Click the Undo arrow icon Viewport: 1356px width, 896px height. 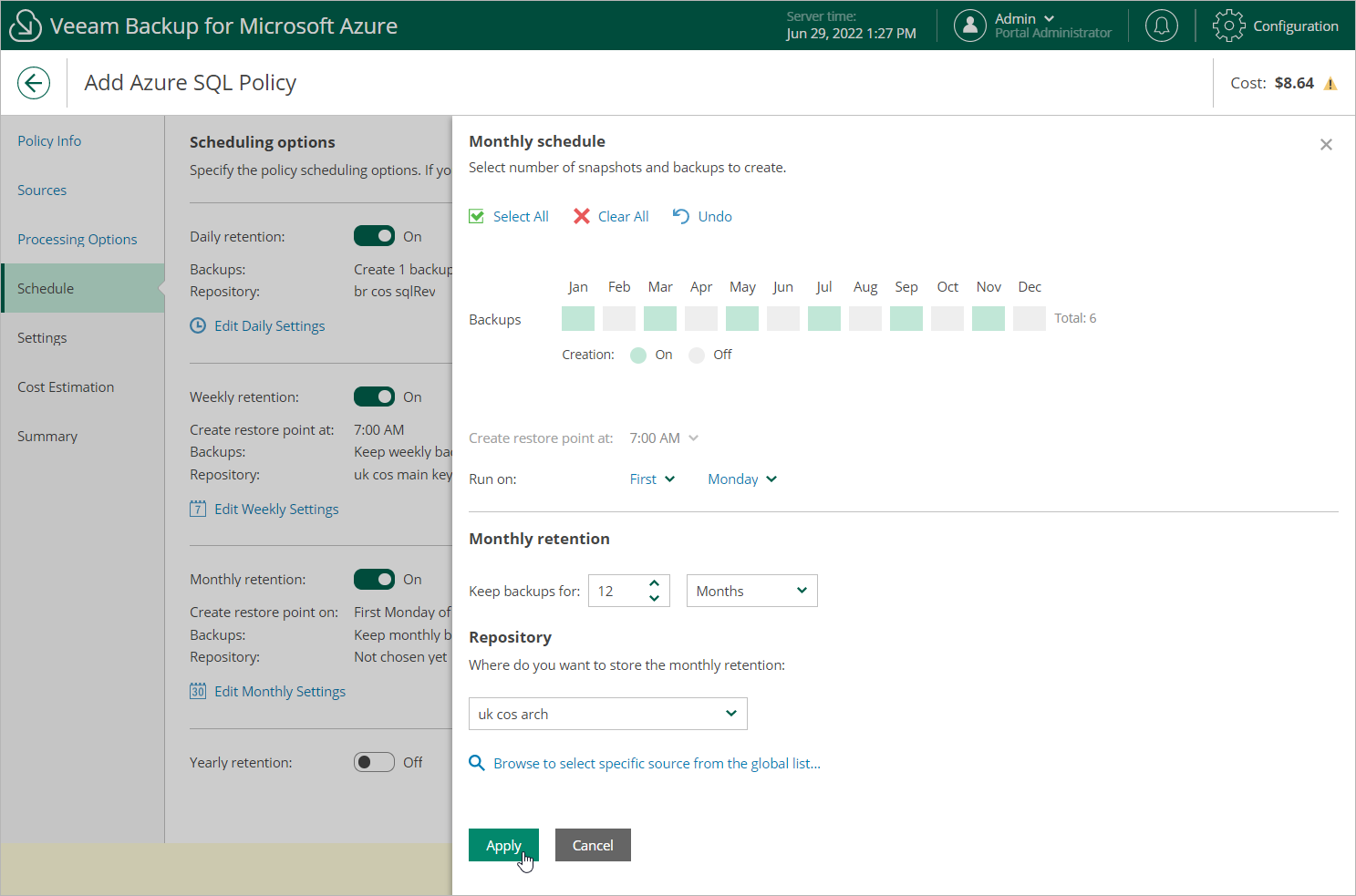point(681,216)
